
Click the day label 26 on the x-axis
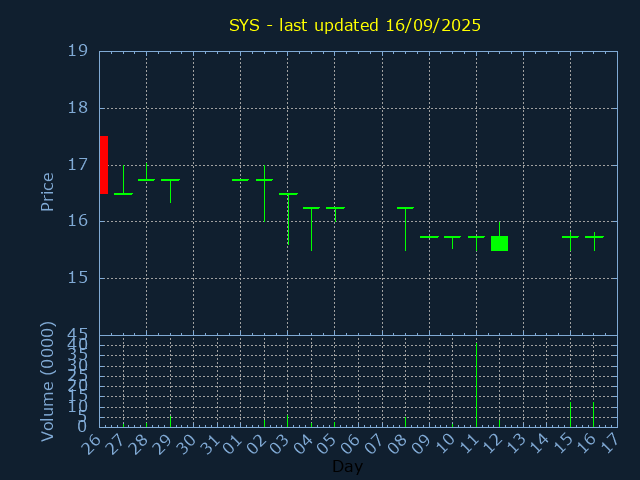(x=91, y=444)
